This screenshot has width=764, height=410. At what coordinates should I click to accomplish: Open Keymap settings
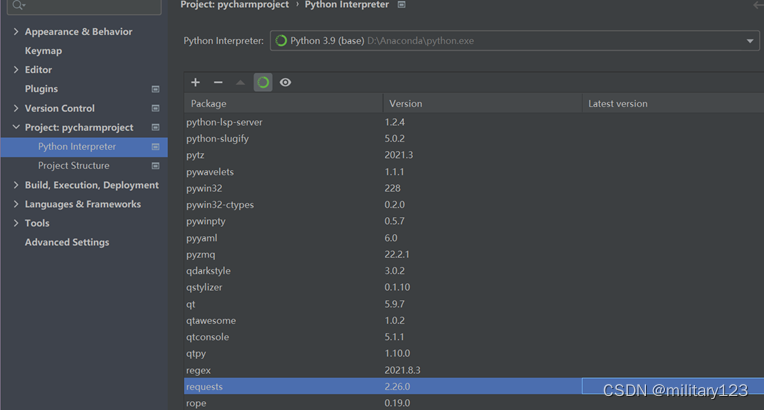(x=43, y=51)
